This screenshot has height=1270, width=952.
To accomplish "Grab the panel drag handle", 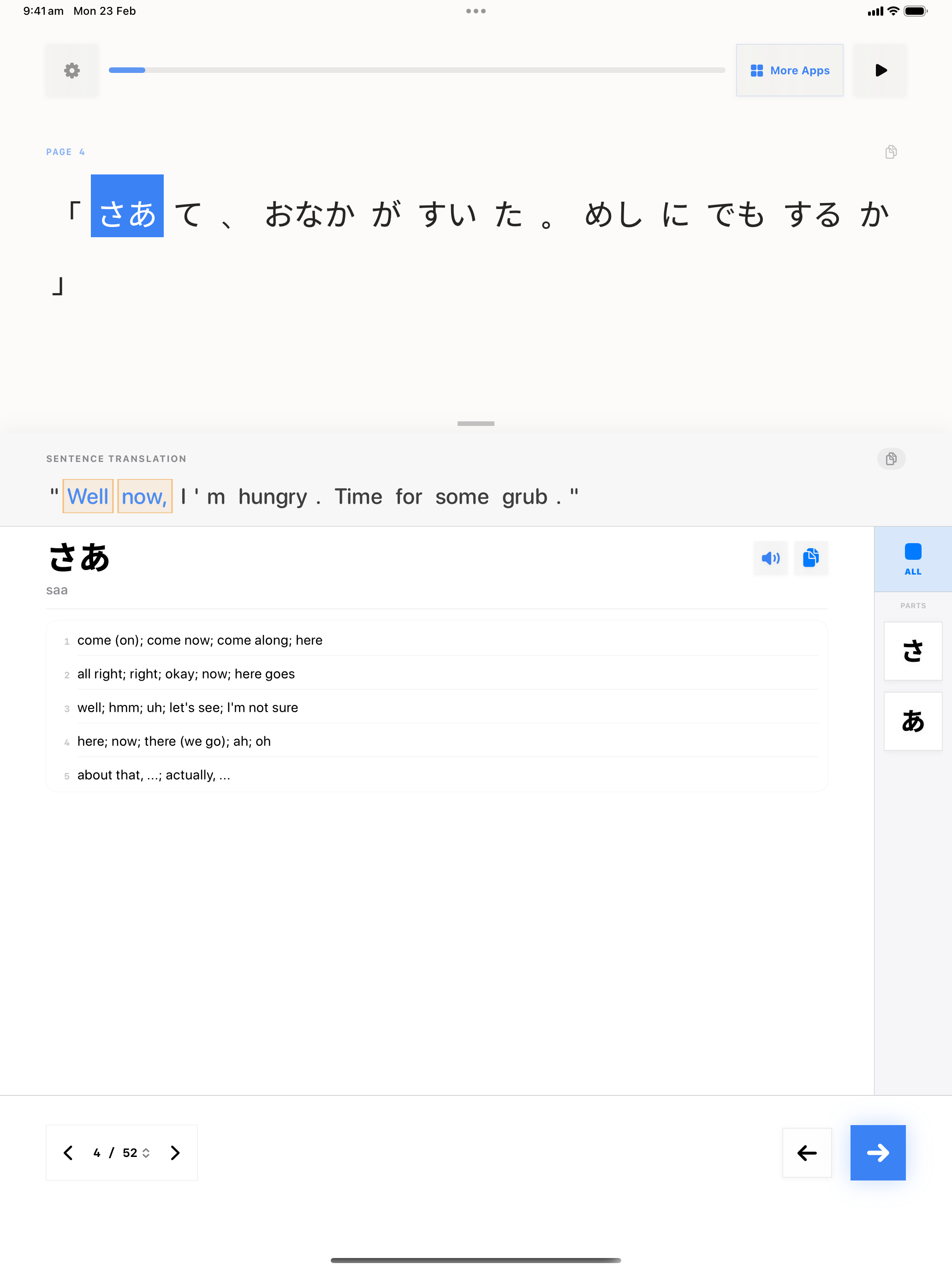I will tap(475, 424).
